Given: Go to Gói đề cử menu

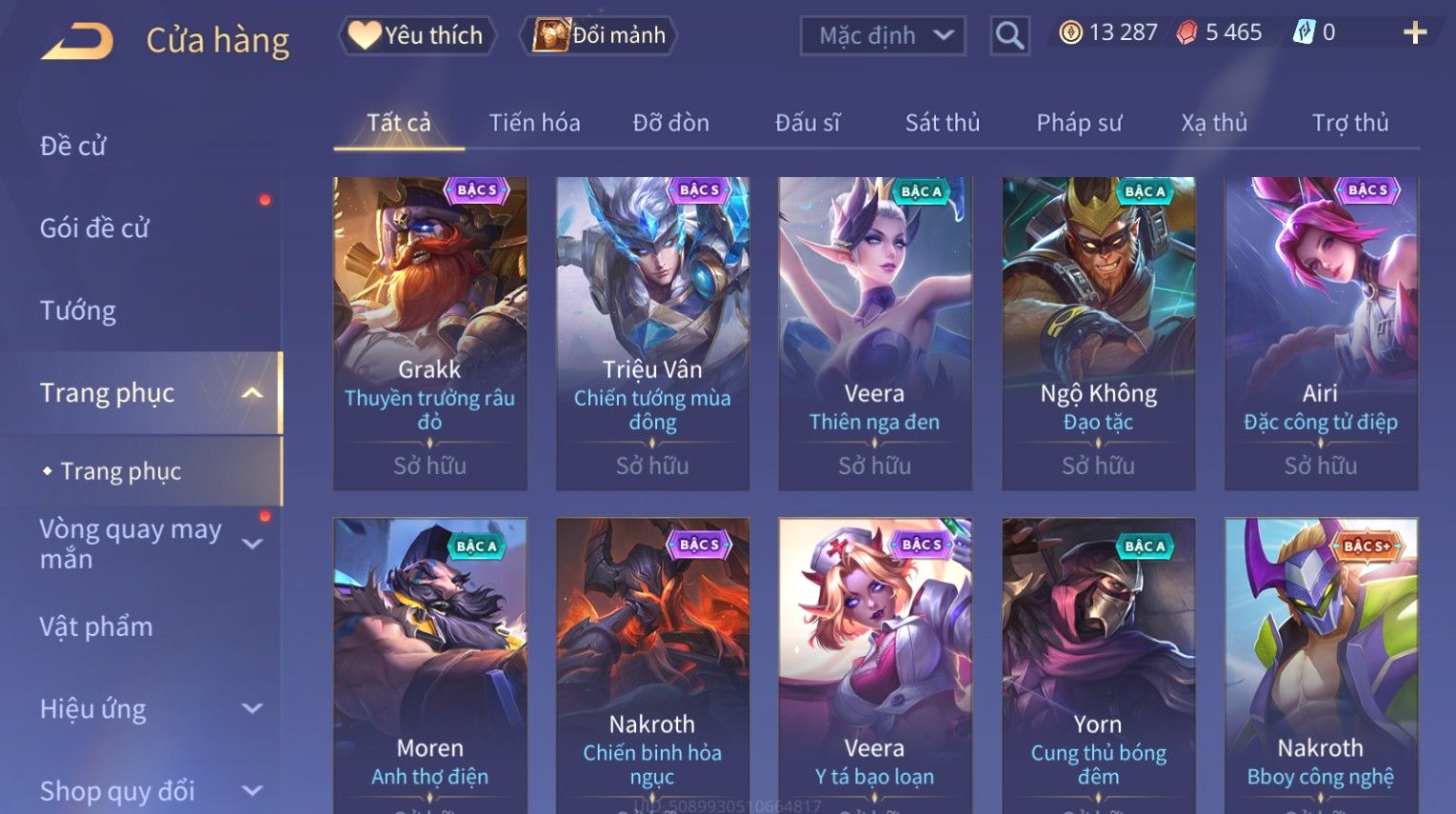Looking at the screenshot, I should 94,228.
